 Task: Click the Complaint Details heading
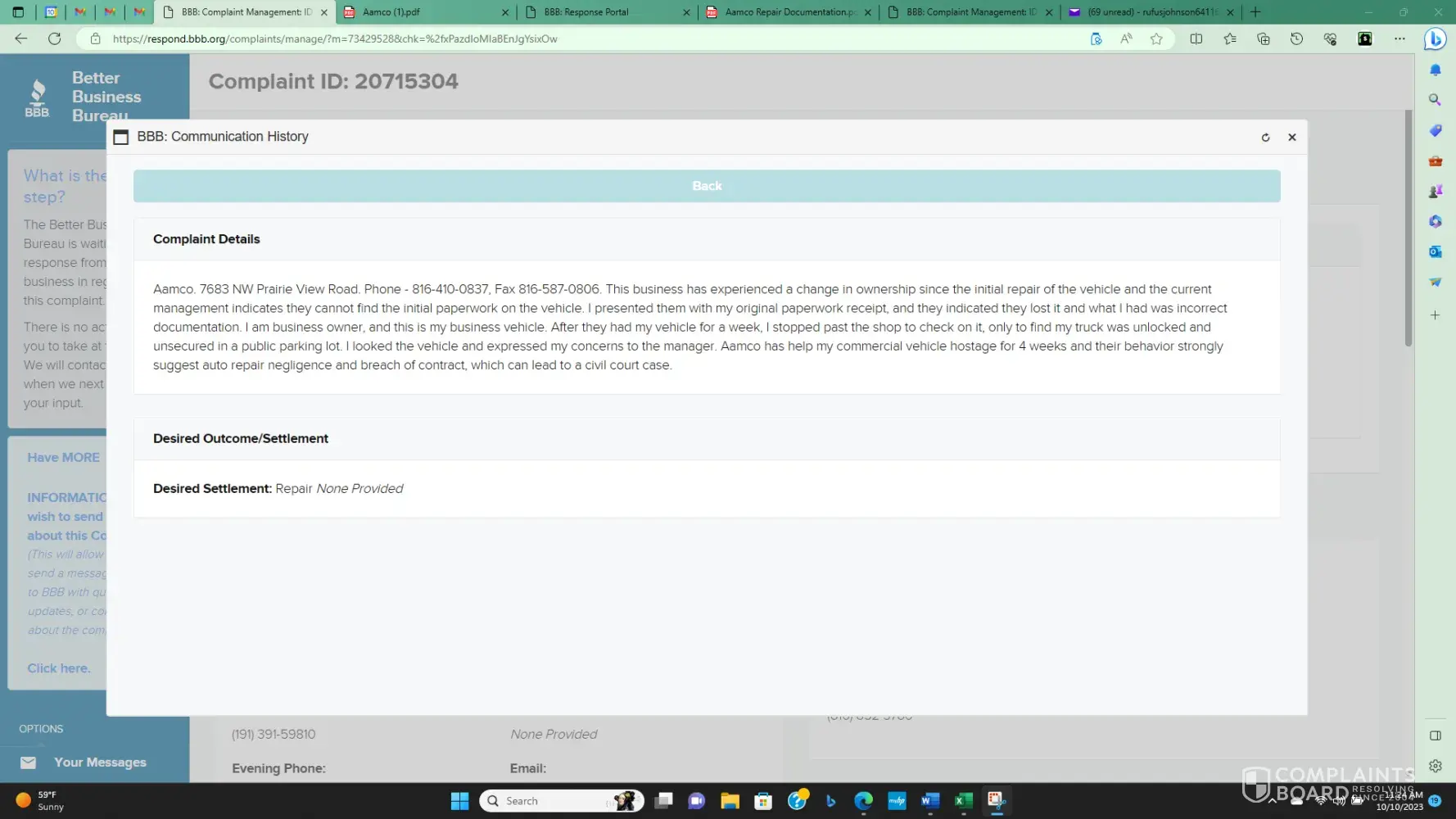coord(206,239)
